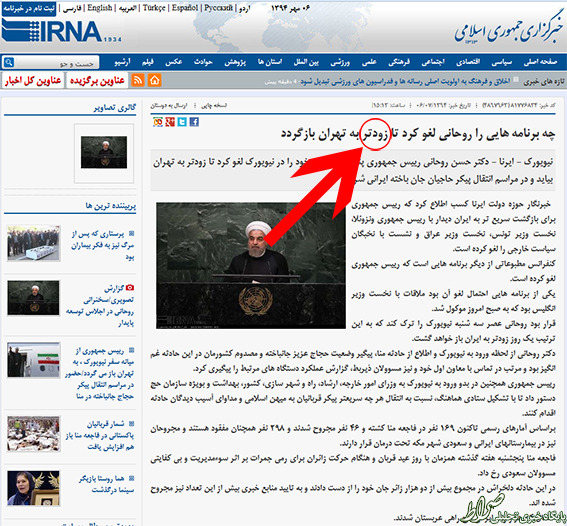This screenshot has height=526, width=567.
Task: Open رییس جمهوری از میانه سفر نیویورک headline
Action: (100, 373)
